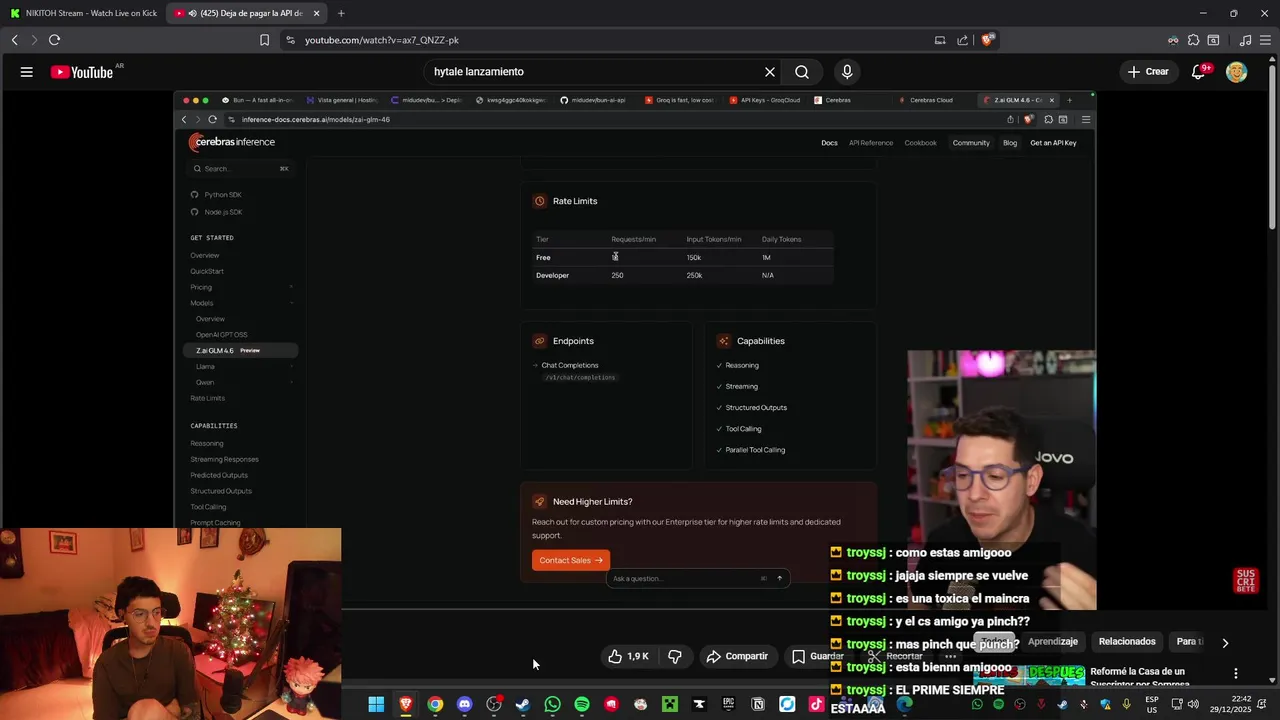
Task: Open the browser sidebar search panel
Action: click(1213, 40)
